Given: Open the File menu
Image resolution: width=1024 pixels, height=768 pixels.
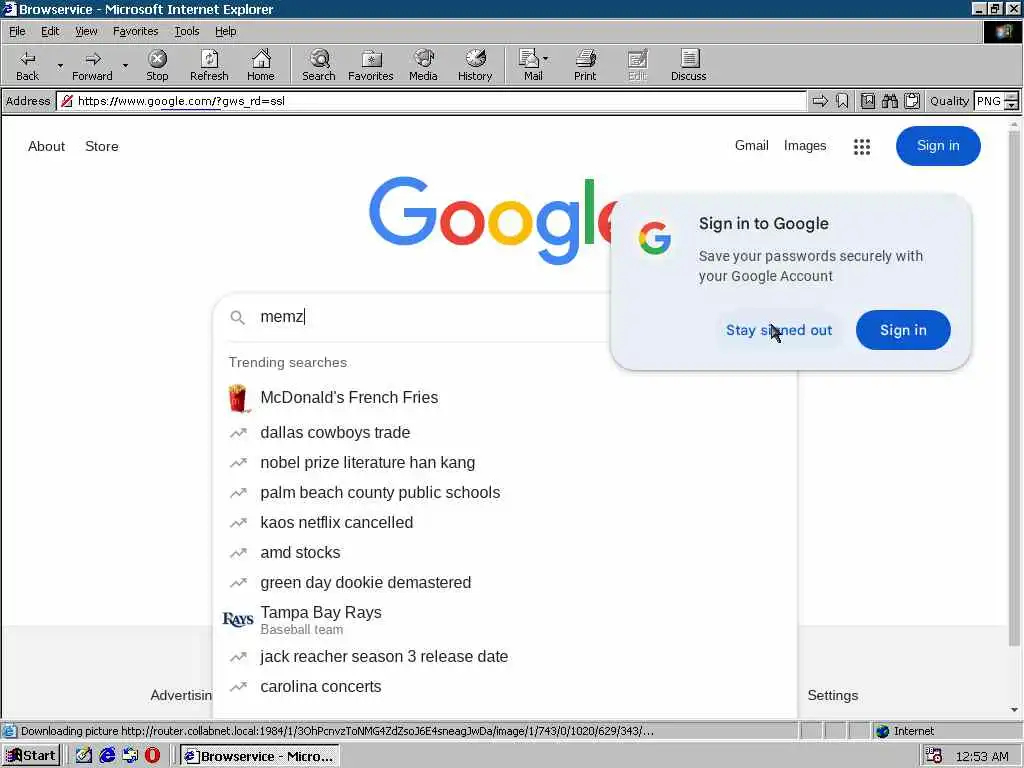Looking at the screenshot, I should tap(17, 31).
